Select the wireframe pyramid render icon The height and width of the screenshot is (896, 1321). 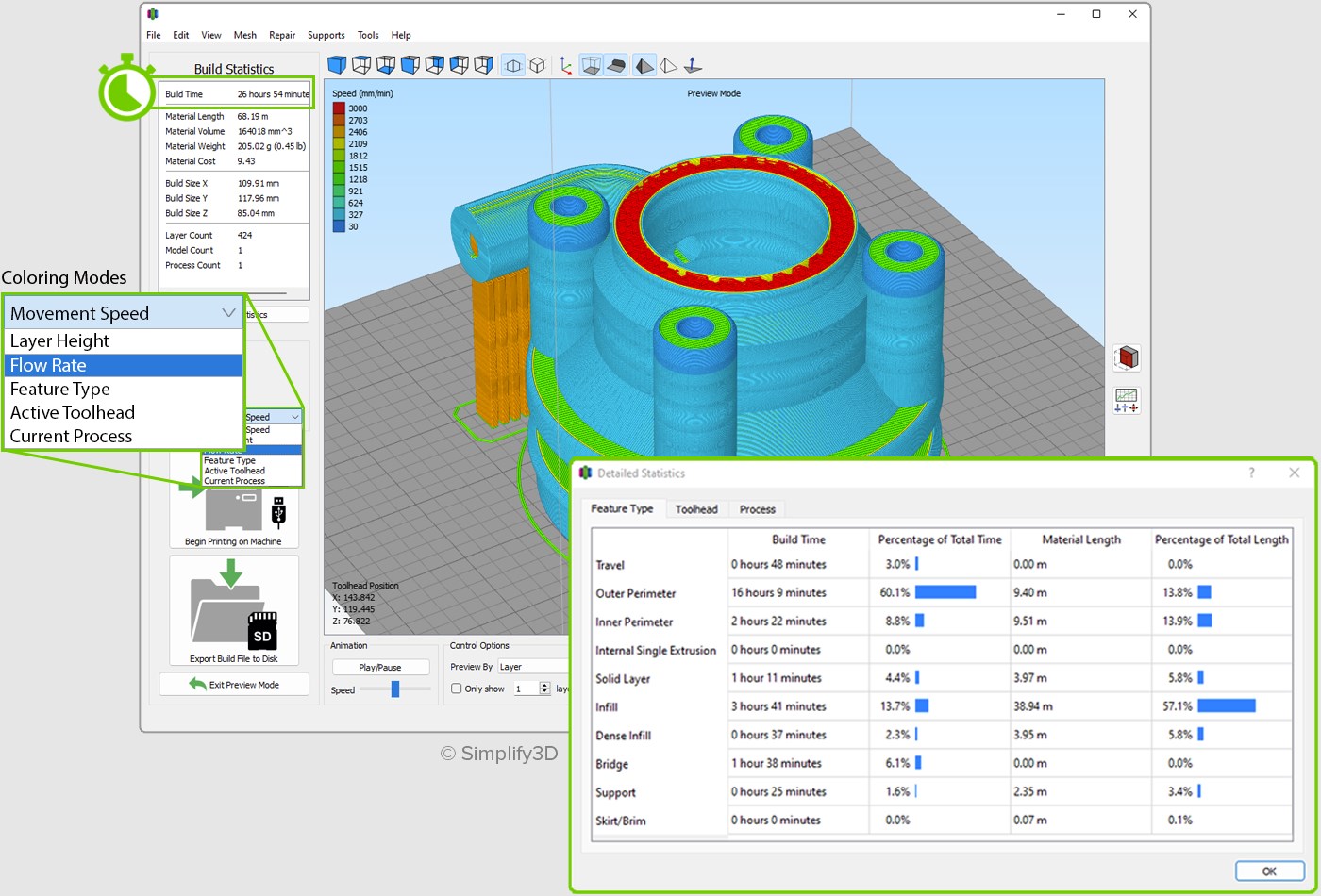click(x=668, y=65)
